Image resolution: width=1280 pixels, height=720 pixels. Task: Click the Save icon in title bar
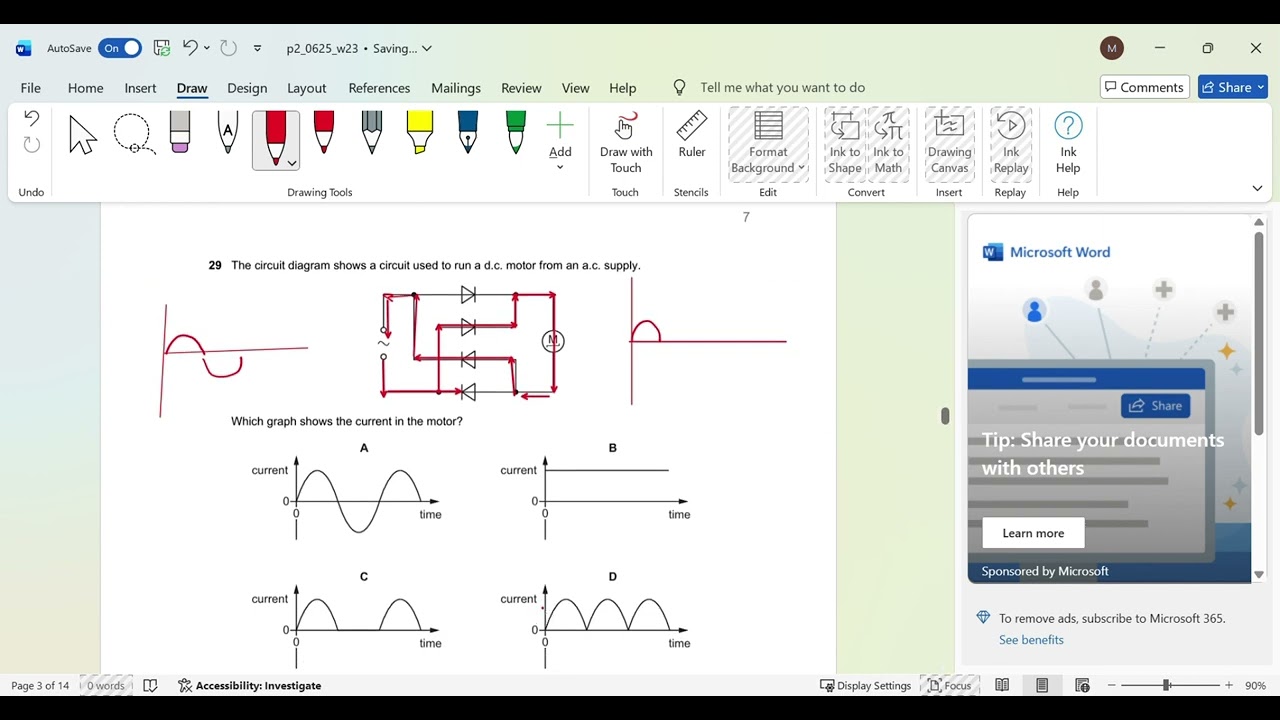click(161, 48)
